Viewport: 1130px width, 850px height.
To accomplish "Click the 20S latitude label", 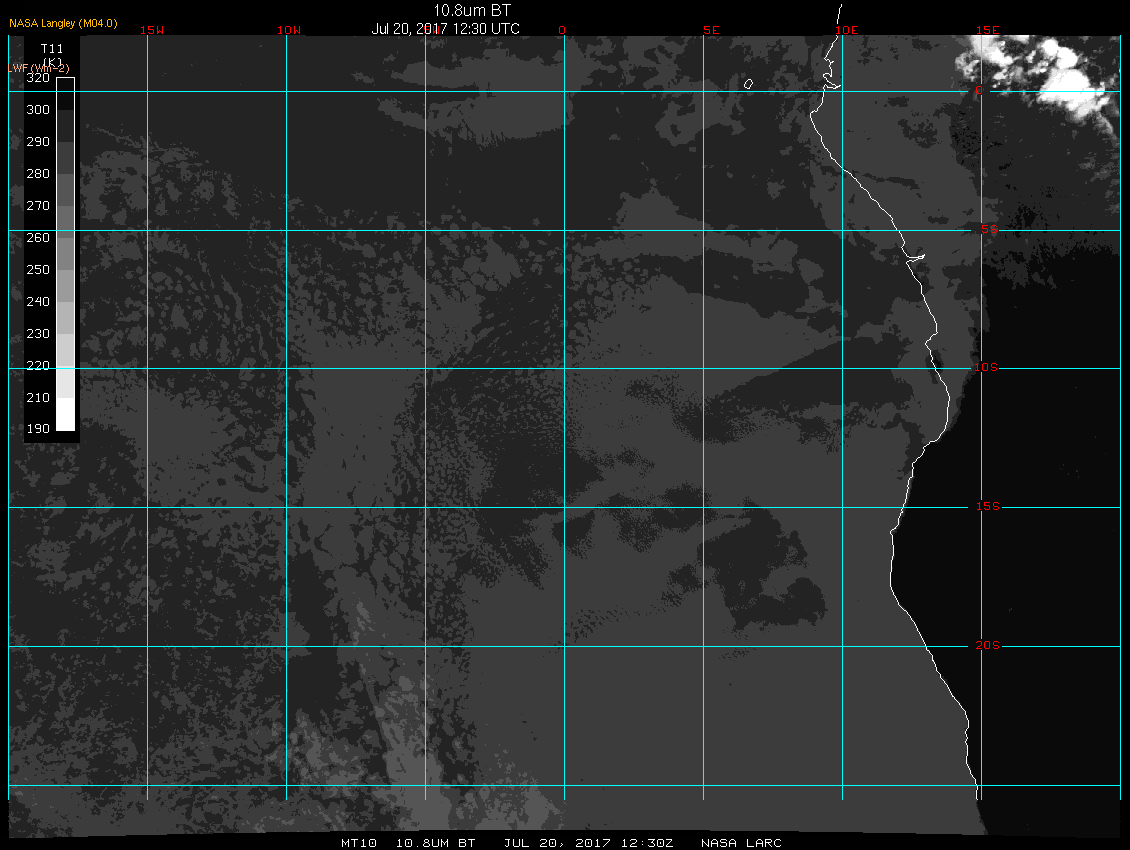I will point(987,645).
